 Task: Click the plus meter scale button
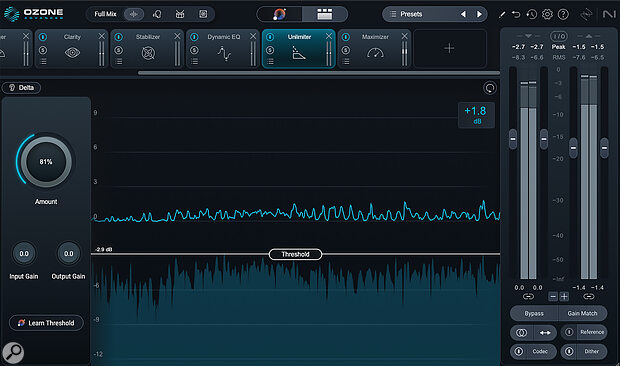coord(564,296)
